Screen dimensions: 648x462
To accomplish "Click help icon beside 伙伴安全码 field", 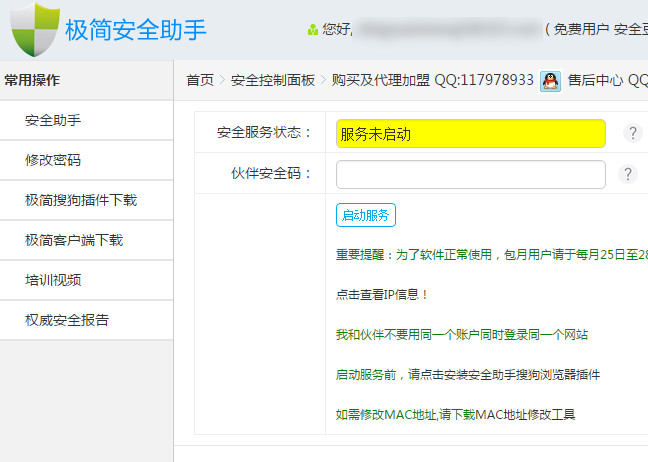I will pos(627,174).
